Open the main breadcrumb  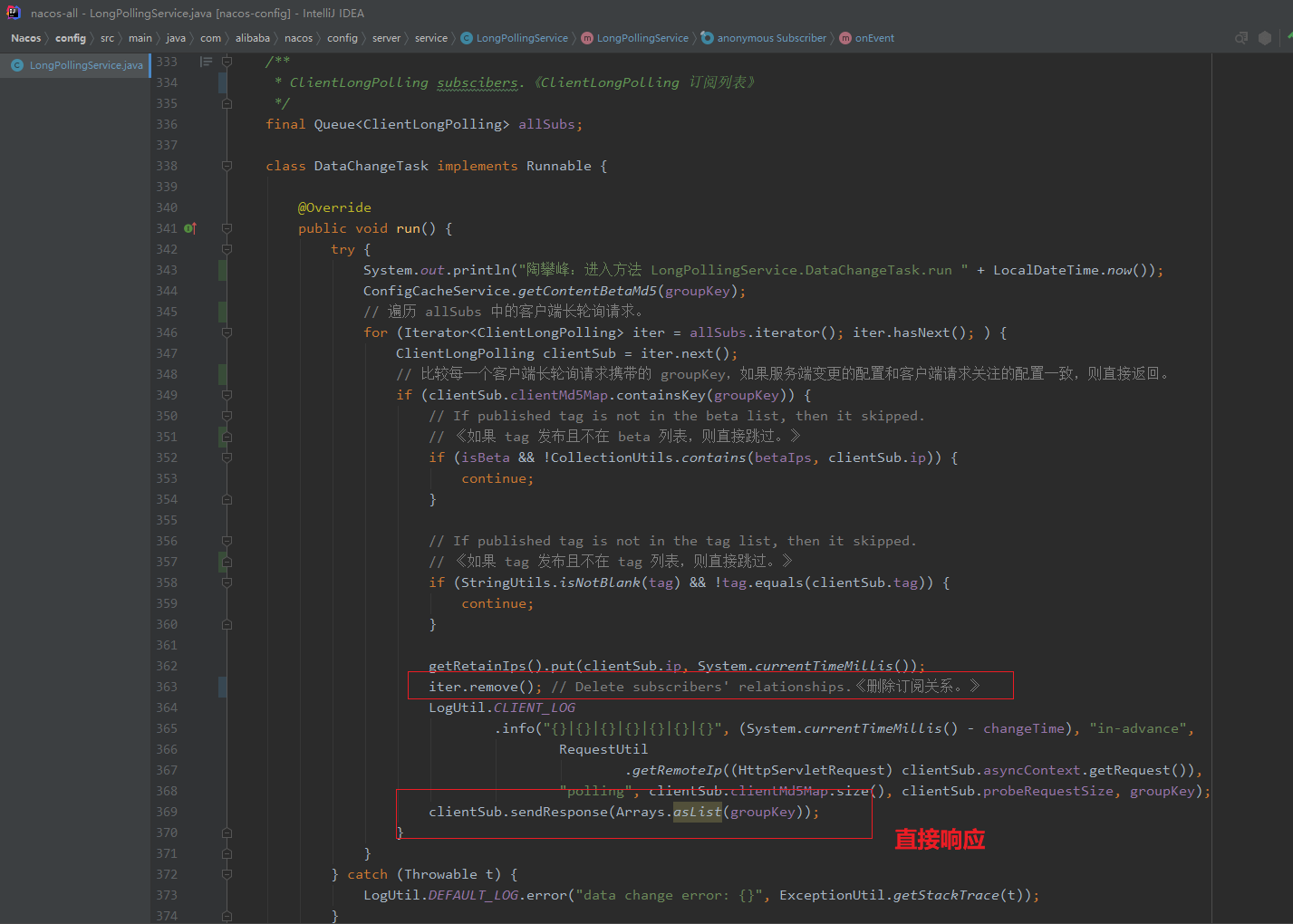click(140, 38)
